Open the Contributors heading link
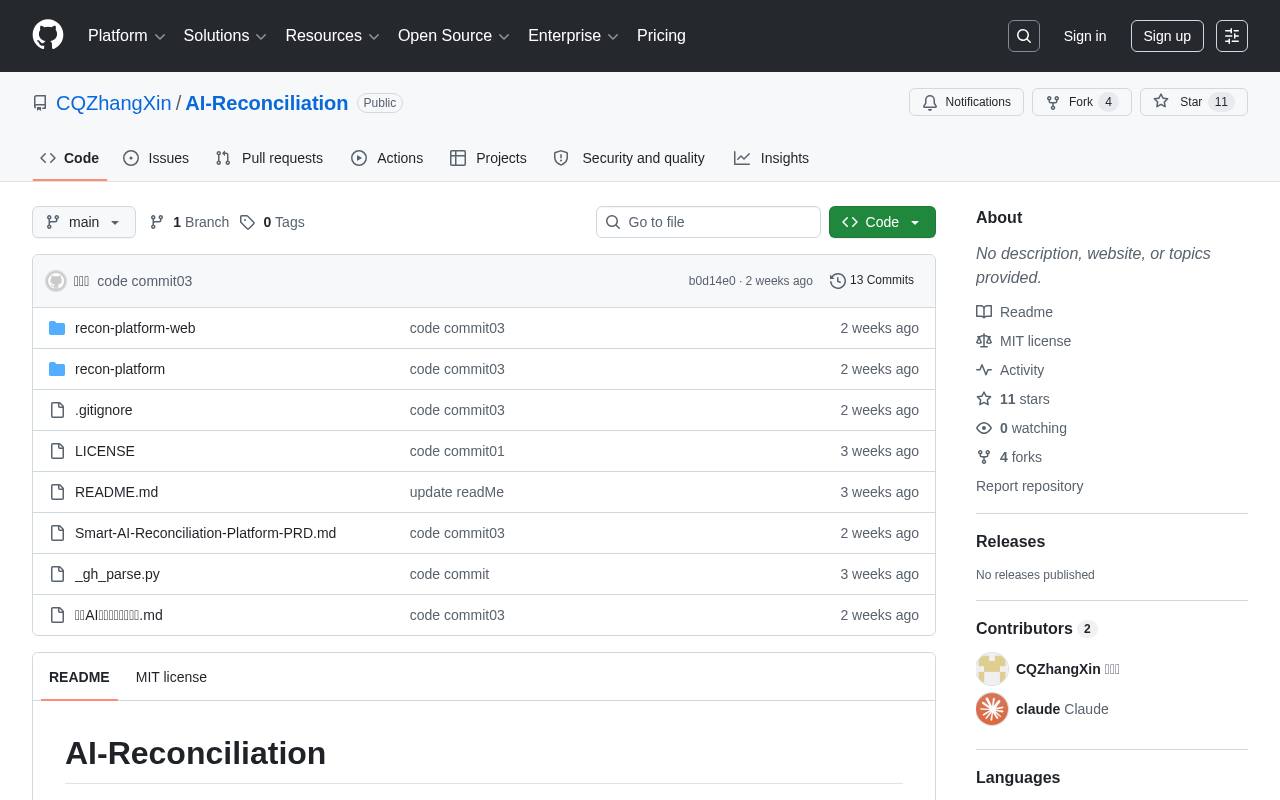 [1036, 629]
